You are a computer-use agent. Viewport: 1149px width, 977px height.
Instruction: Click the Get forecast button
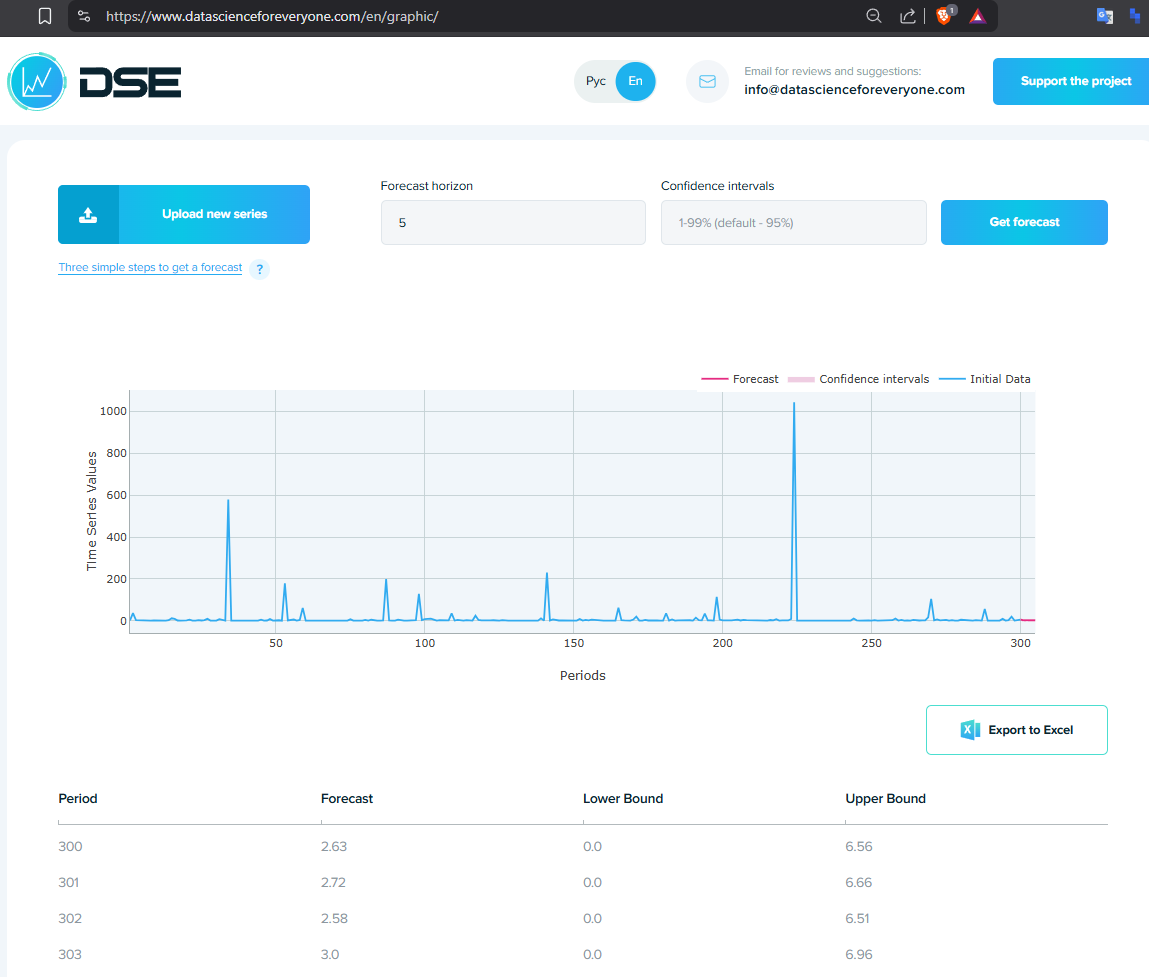[x=1024, y=222]
